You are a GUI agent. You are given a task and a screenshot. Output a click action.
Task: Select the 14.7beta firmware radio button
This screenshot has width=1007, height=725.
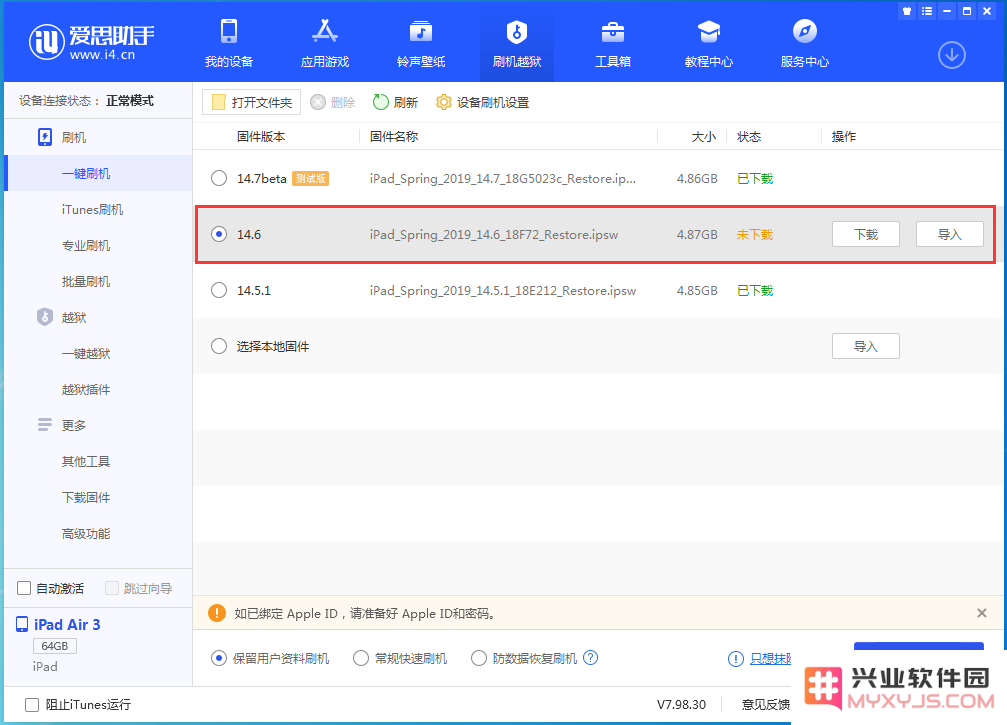219,178
